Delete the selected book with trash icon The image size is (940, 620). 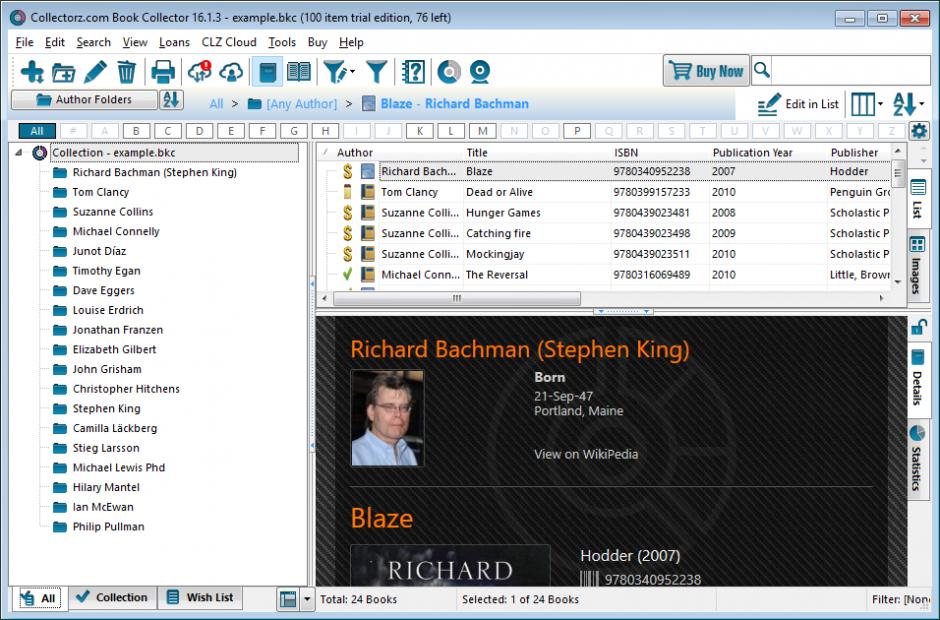point(126,72)
